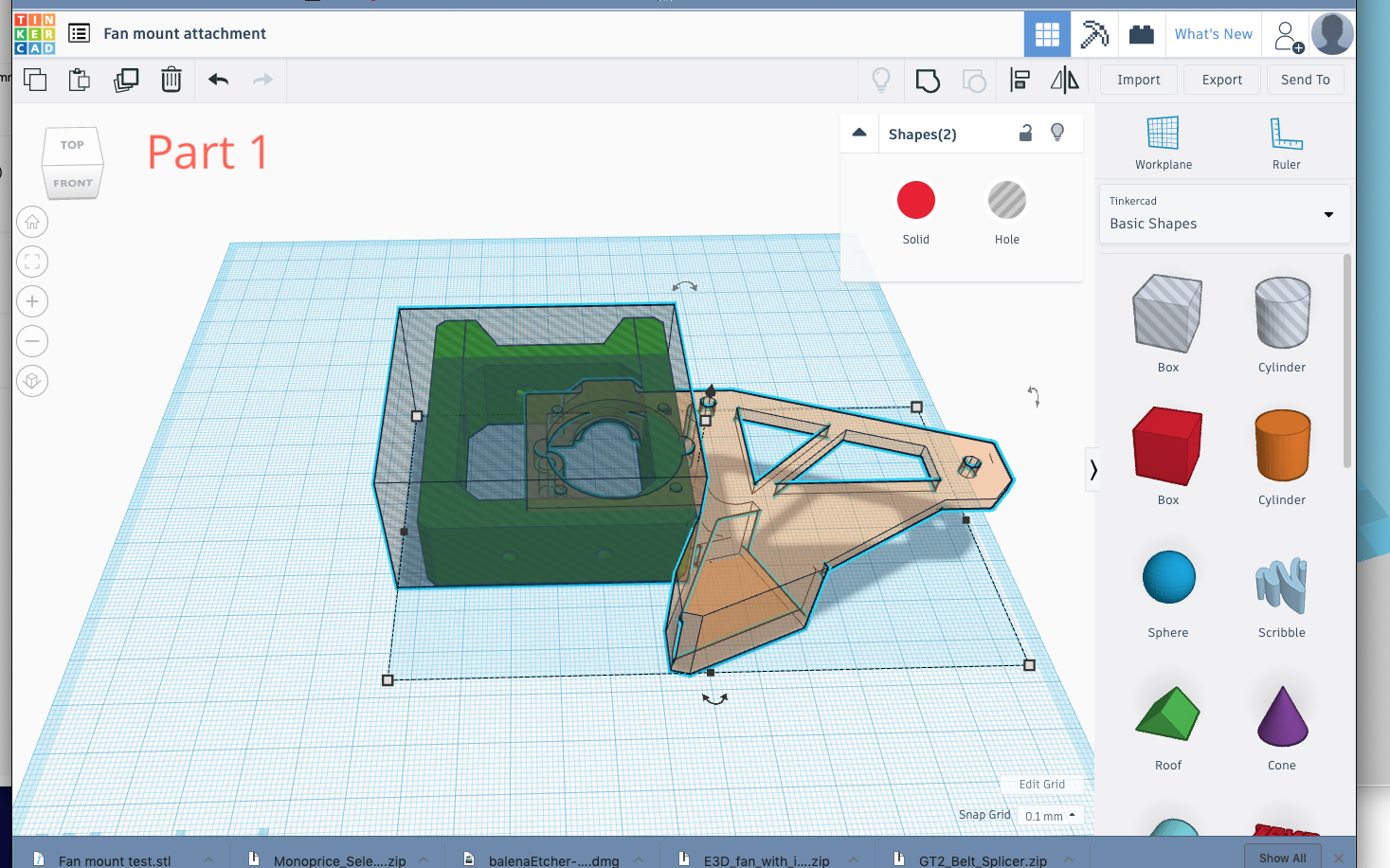Viewport: 1390px width, 868px height.
Task: Pick the gray hole Box shape
Action: pos(1167,314)
